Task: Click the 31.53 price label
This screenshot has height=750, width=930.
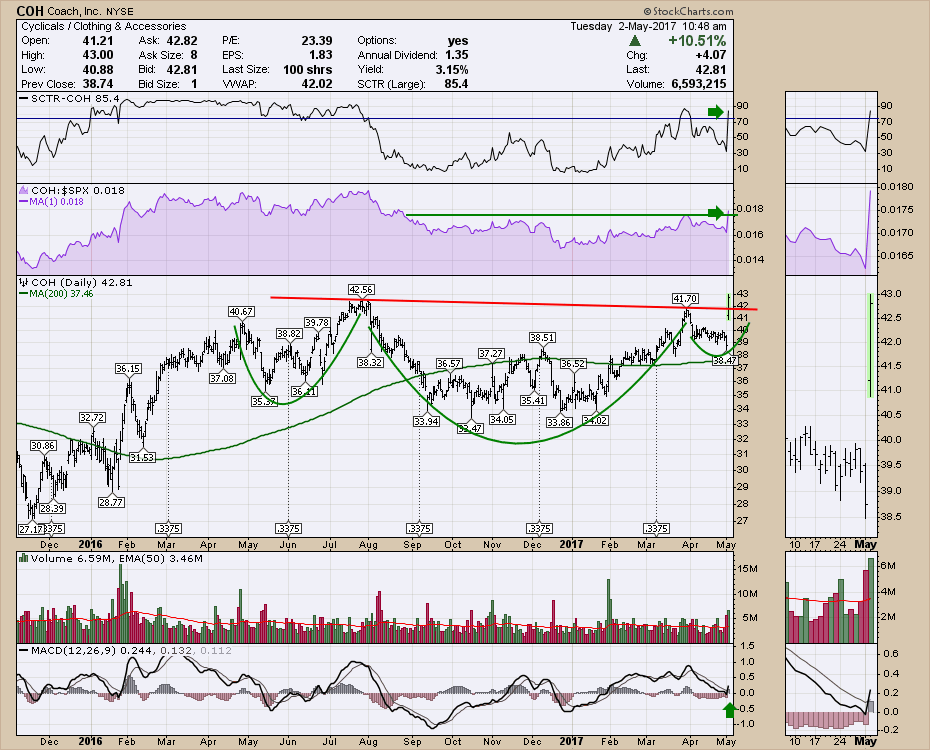Action: tap(142, 457)
